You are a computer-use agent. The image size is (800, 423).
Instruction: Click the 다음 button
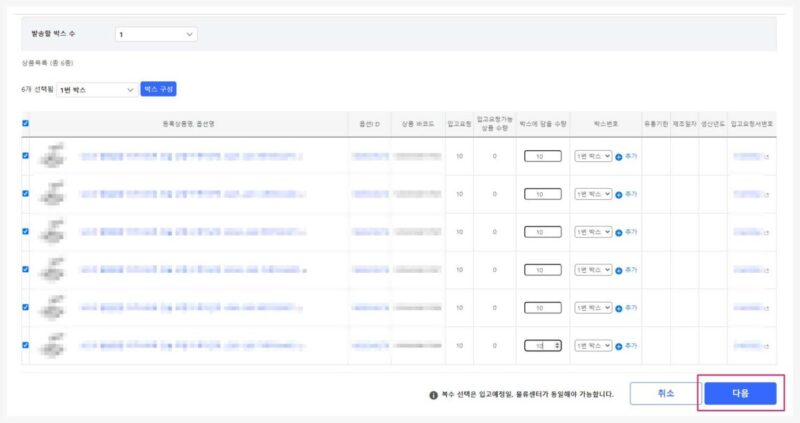tap(740, 393)
